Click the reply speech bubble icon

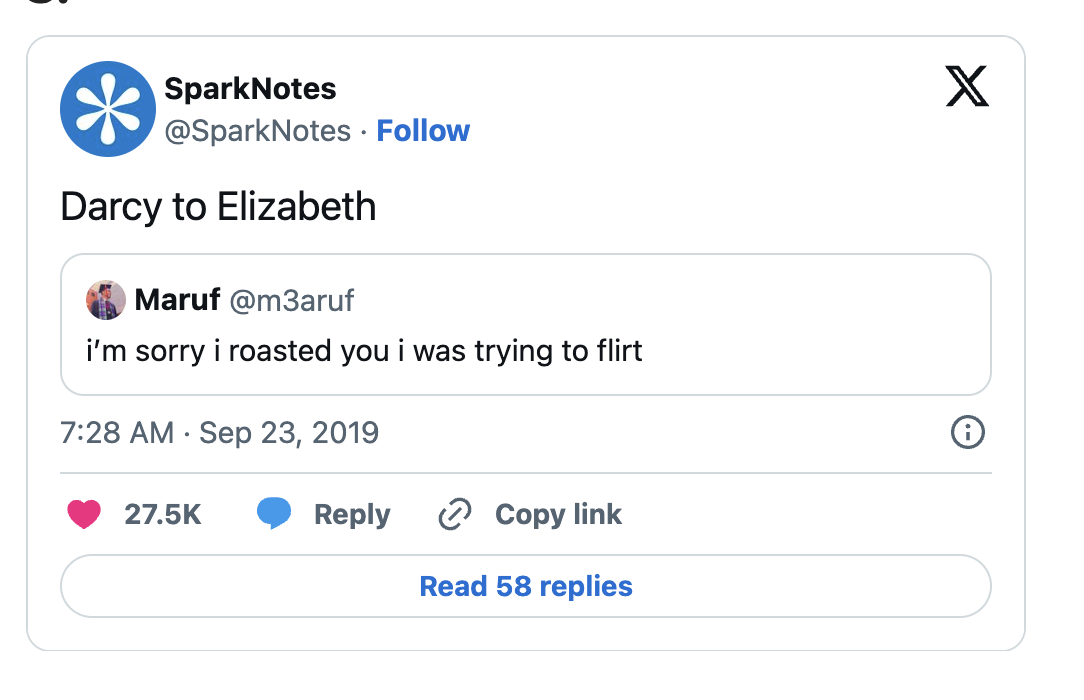click(274, 514)
